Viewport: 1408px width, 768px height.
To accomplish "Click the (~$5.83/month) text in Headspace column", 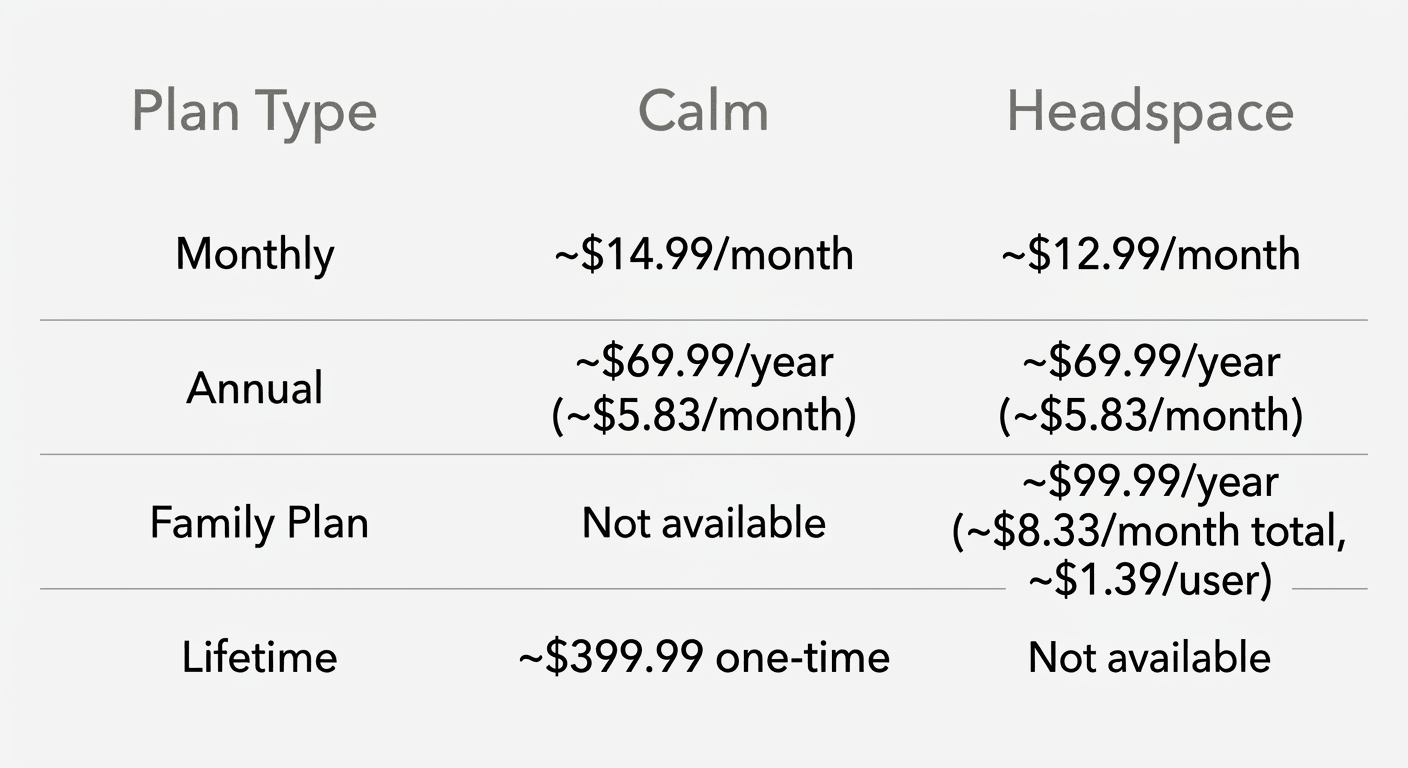I will pos(1150,414).
